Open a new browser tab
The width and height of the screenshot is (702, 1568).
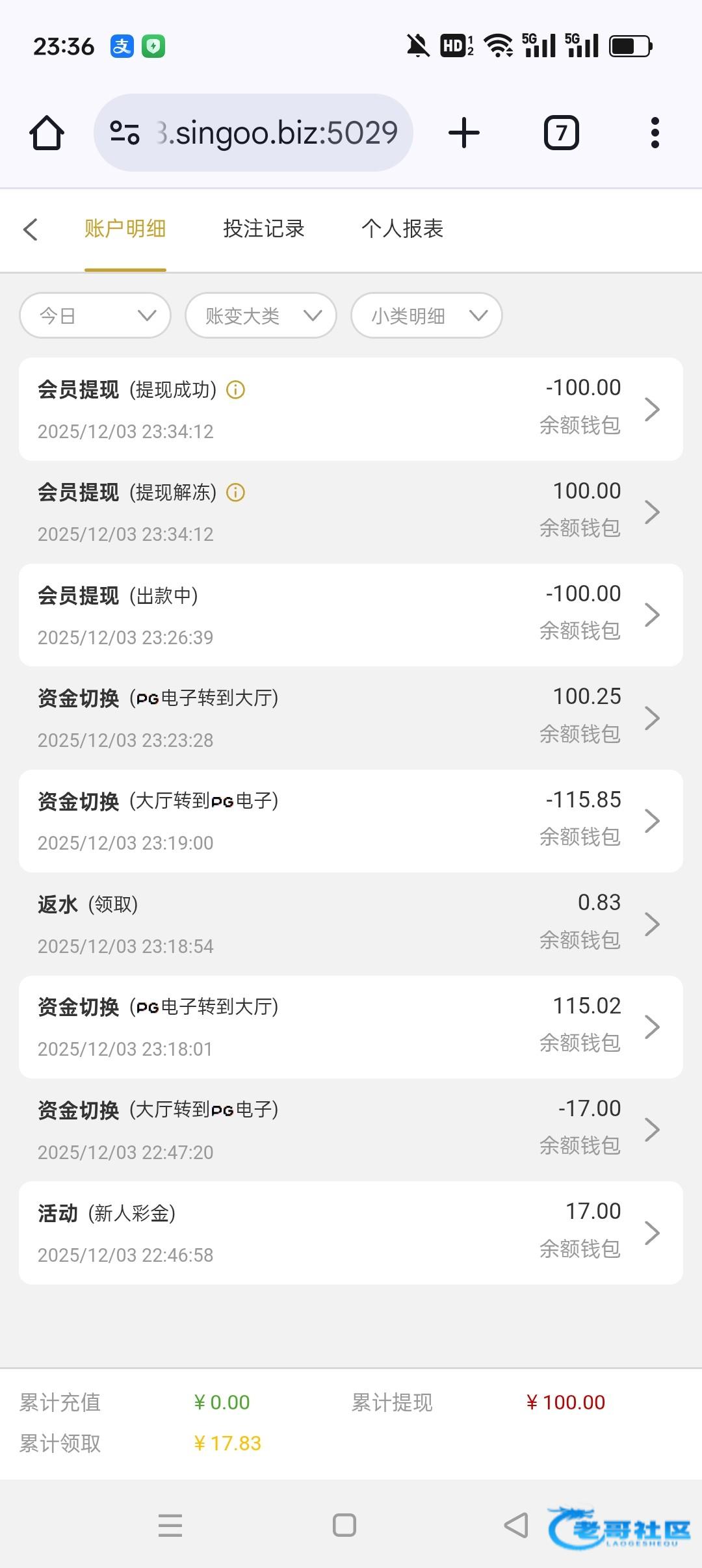(464, 133)
